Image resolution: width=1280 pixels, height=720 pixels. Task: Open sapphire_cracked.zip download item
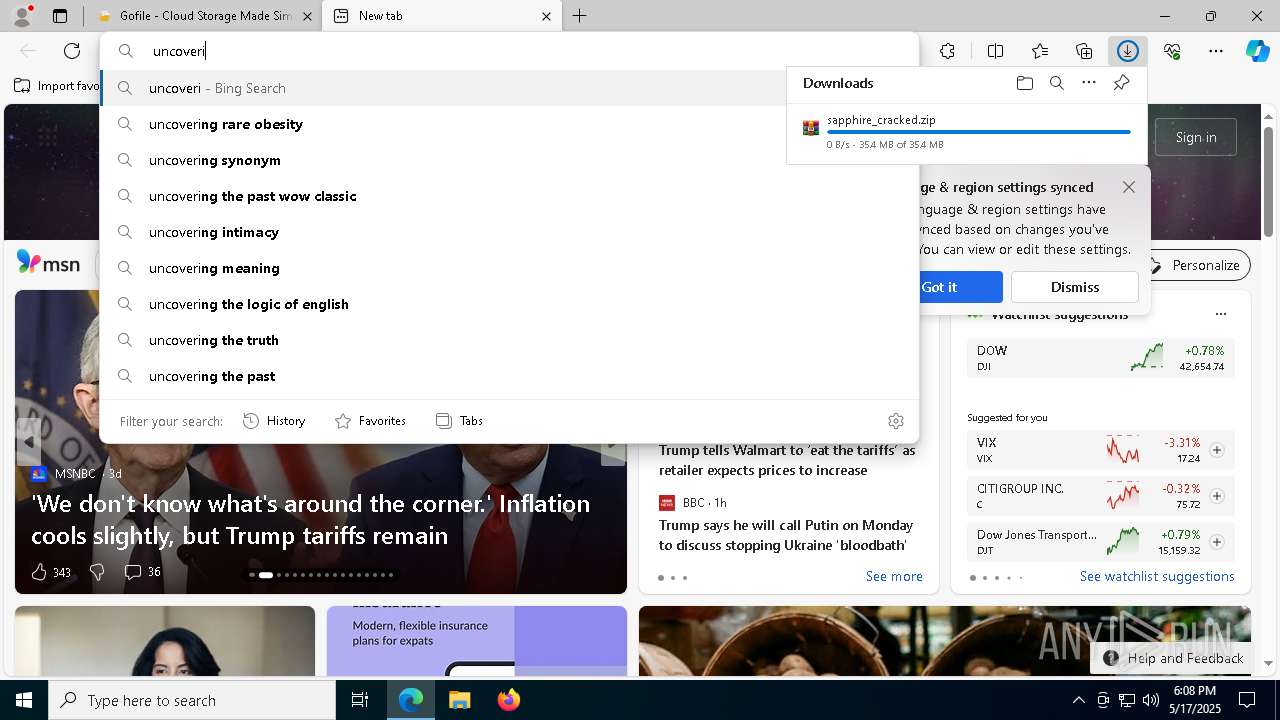coord(966,131)
